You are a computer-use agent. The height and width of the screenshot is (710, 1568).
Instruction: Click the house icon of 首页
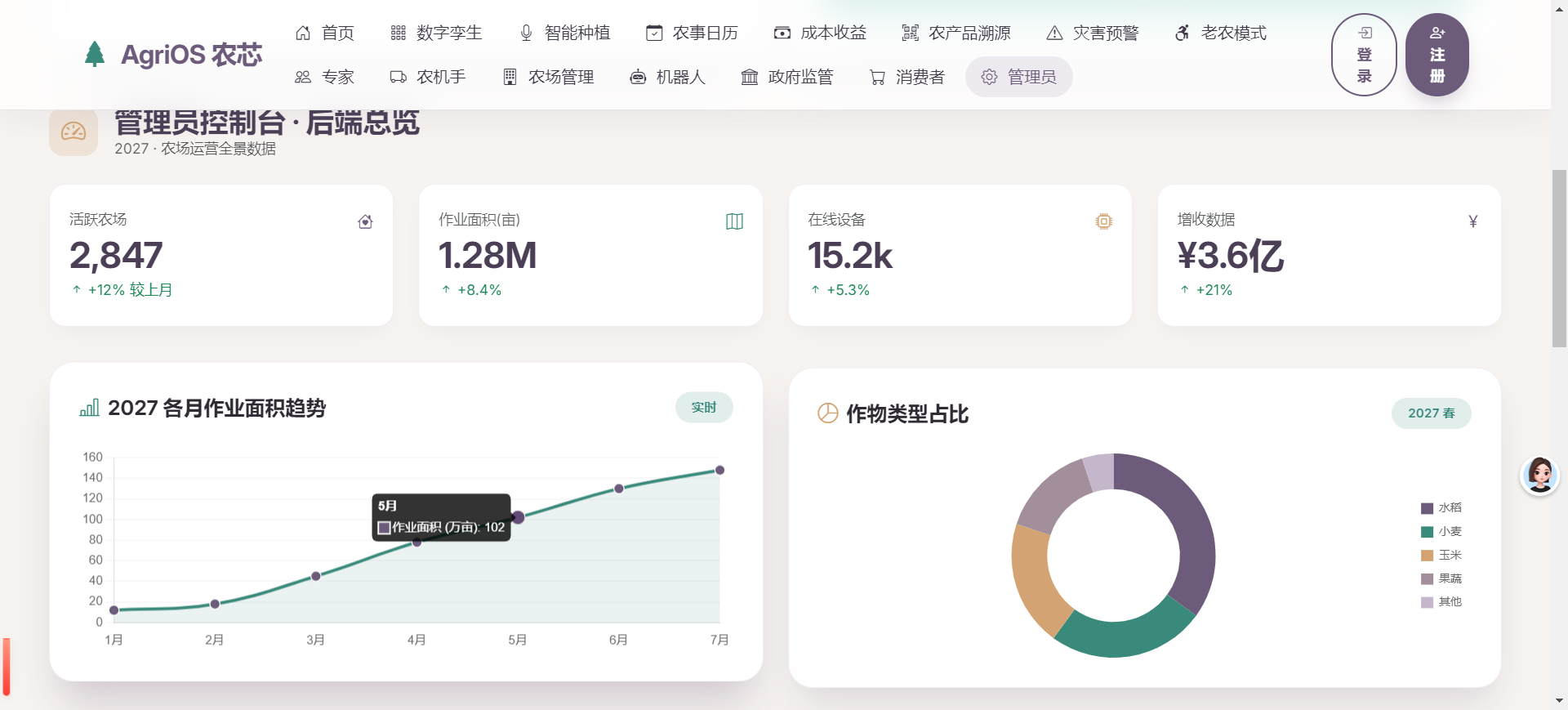tap(303, 33)
